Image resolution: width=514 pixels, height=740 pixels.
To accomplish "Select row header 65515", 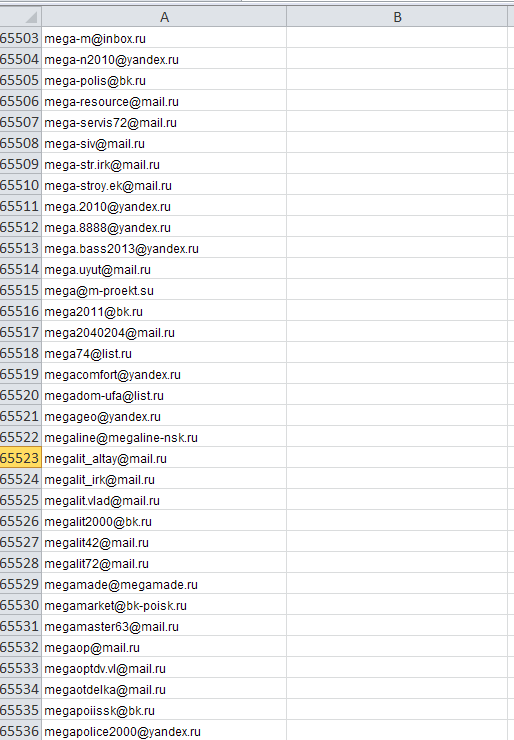I will click(x=20, y=290).
